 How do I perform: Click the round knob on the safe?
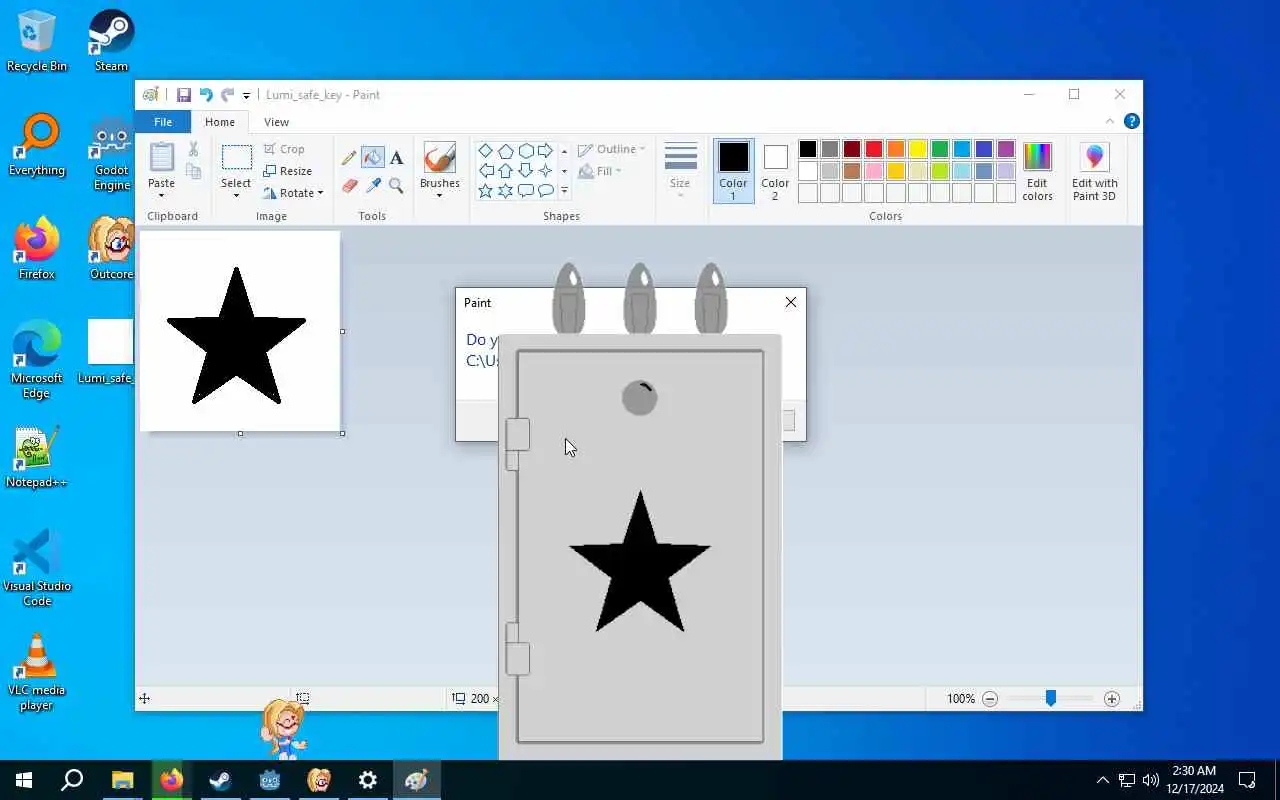pyautogui.click(x=640, y=398)
